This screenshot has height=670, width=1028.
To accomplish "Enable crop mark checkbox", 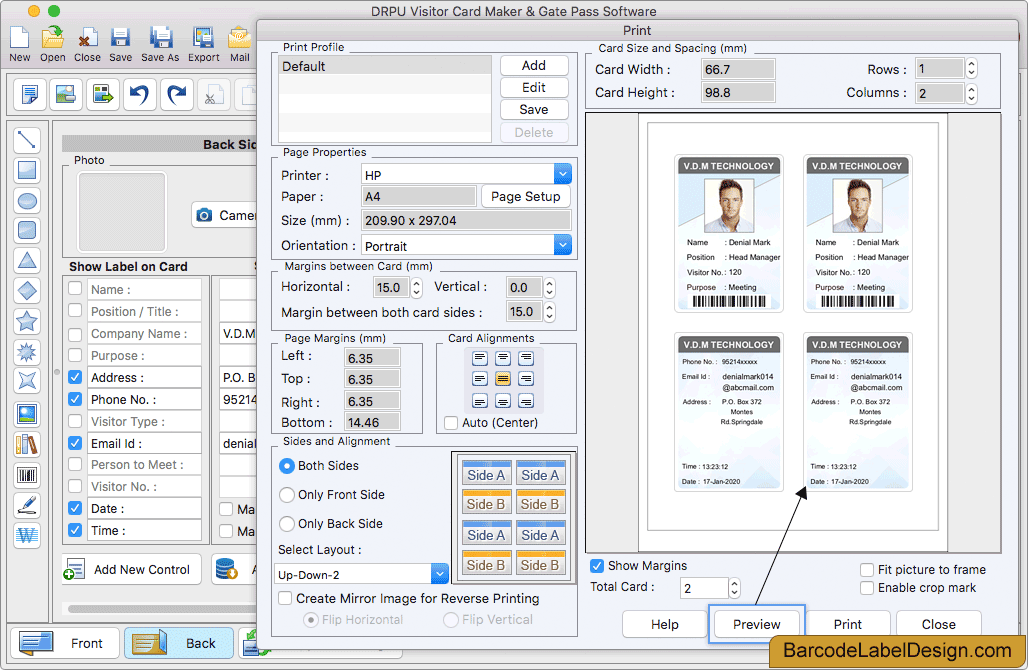I will point(867,587).
